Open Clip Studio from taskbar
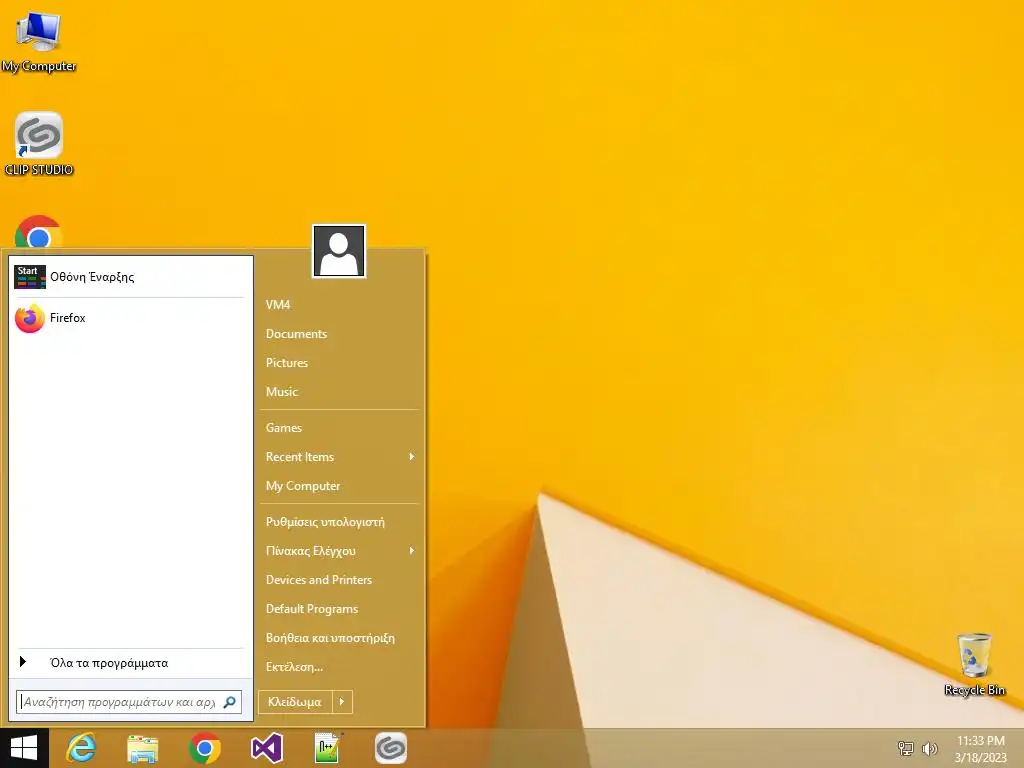 click(391, 748)
